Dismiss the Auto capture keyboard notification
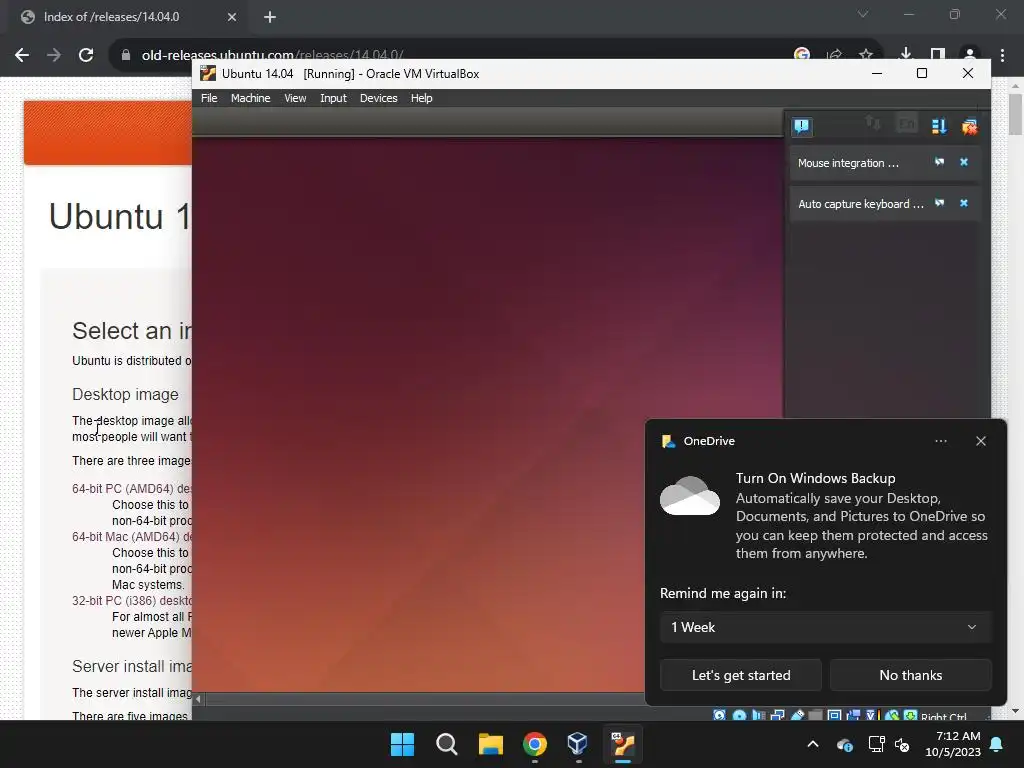Image resolution: width=1024 pixels, height=768 pixels. pos(964,203)
